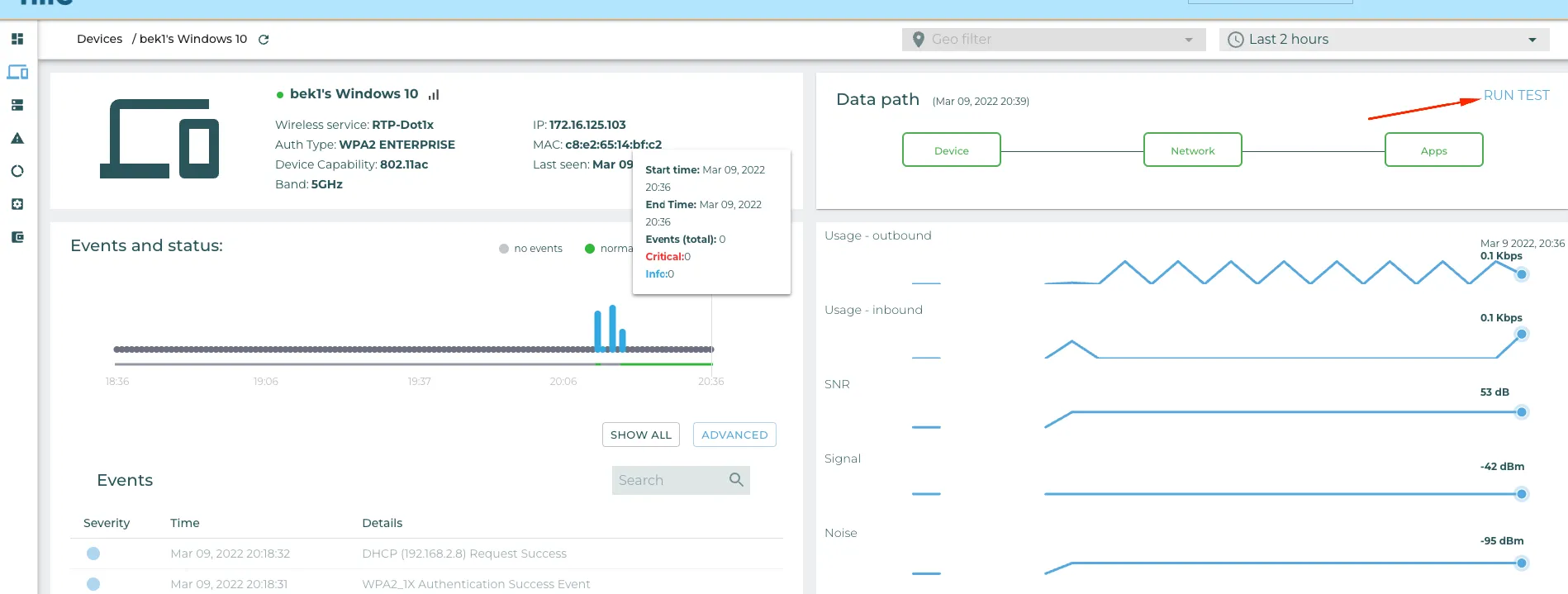Screen dimensions: 1568x594
Task: Click severity dot for DHCP event
Action: [x=93, y=554]
